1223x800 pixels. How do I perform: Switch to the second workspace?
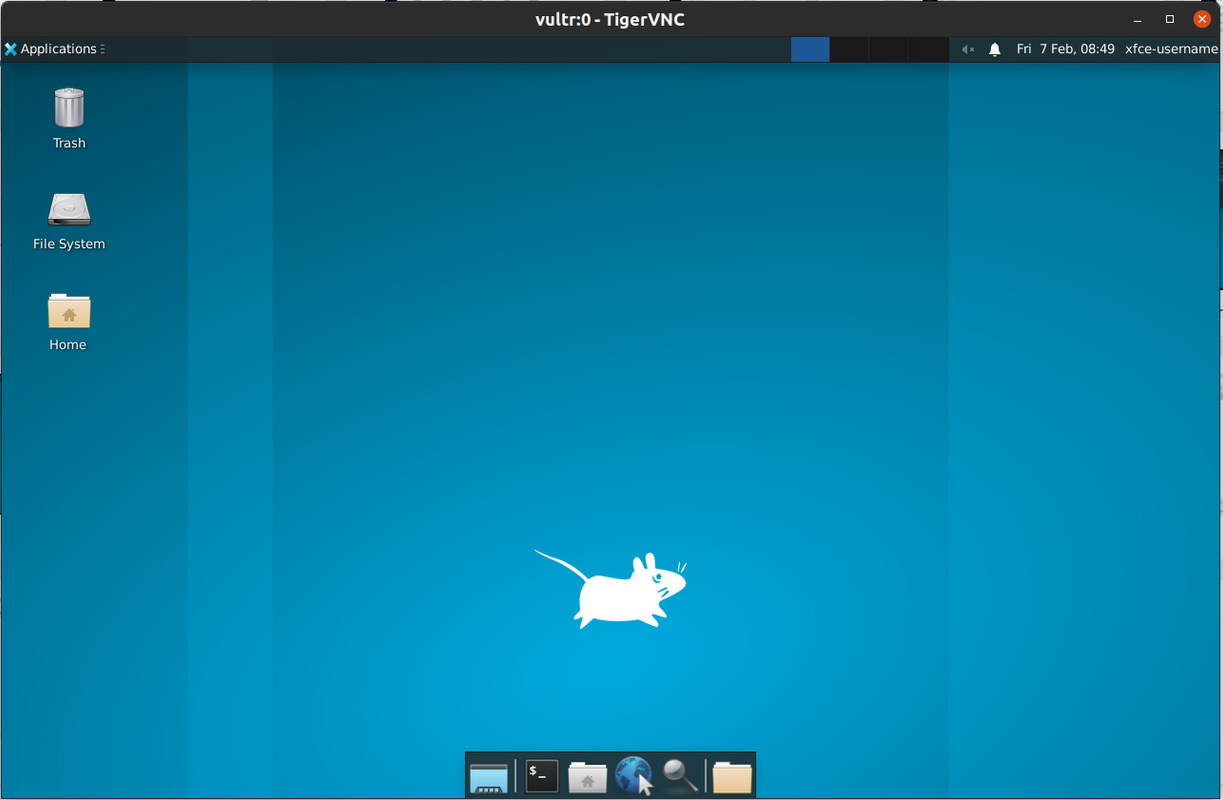coord(849,49)
